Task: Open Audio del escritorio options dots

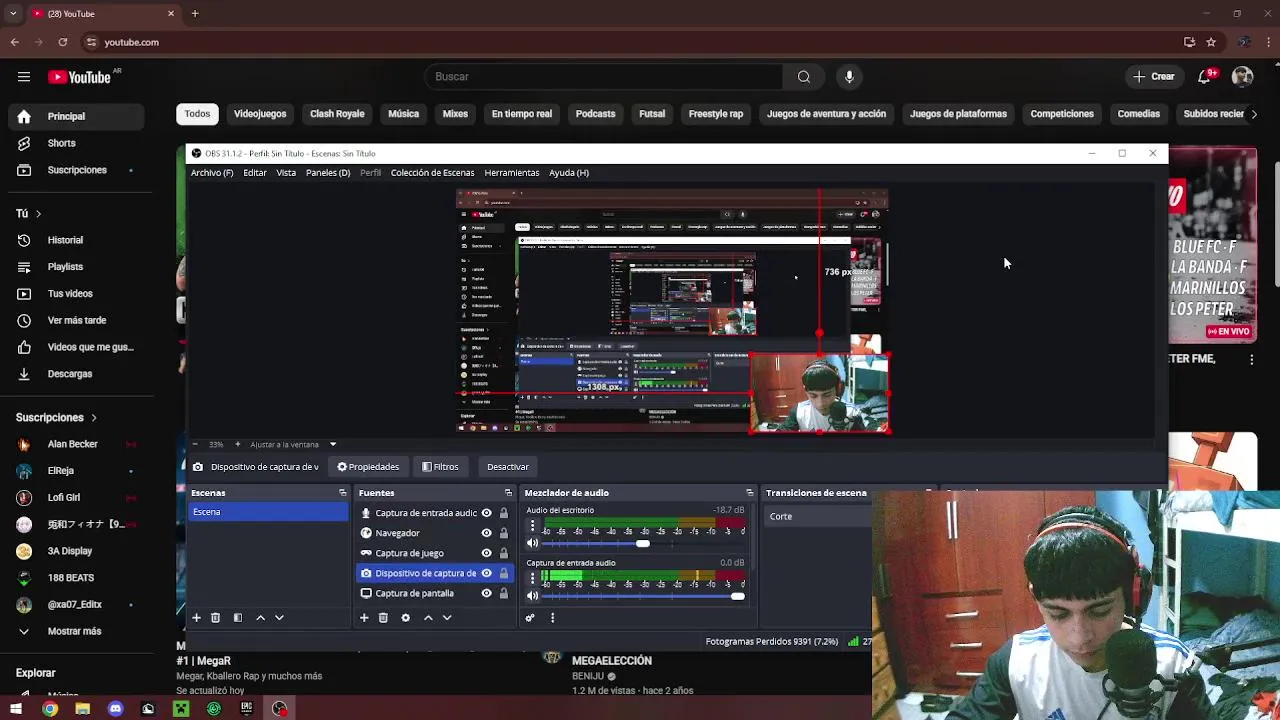Action: (532, 525)
